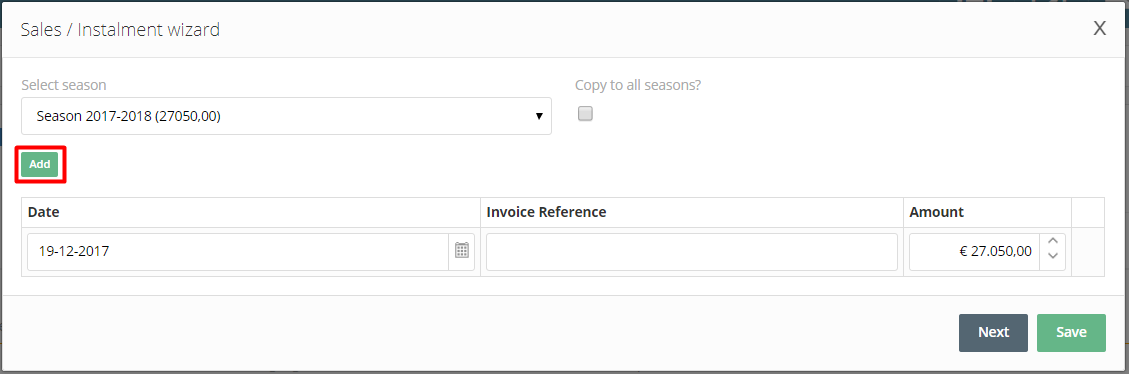Focus the Date field showing 19-12-2017
This screenshot has width=1129, height=374.
coord(238,251)
